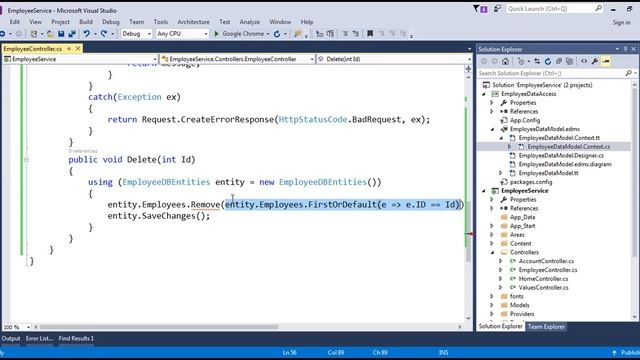Toggle auto-hide pin on Solution Explorer
The width and height of the screenshot is (640, 360).
[625, 49]
